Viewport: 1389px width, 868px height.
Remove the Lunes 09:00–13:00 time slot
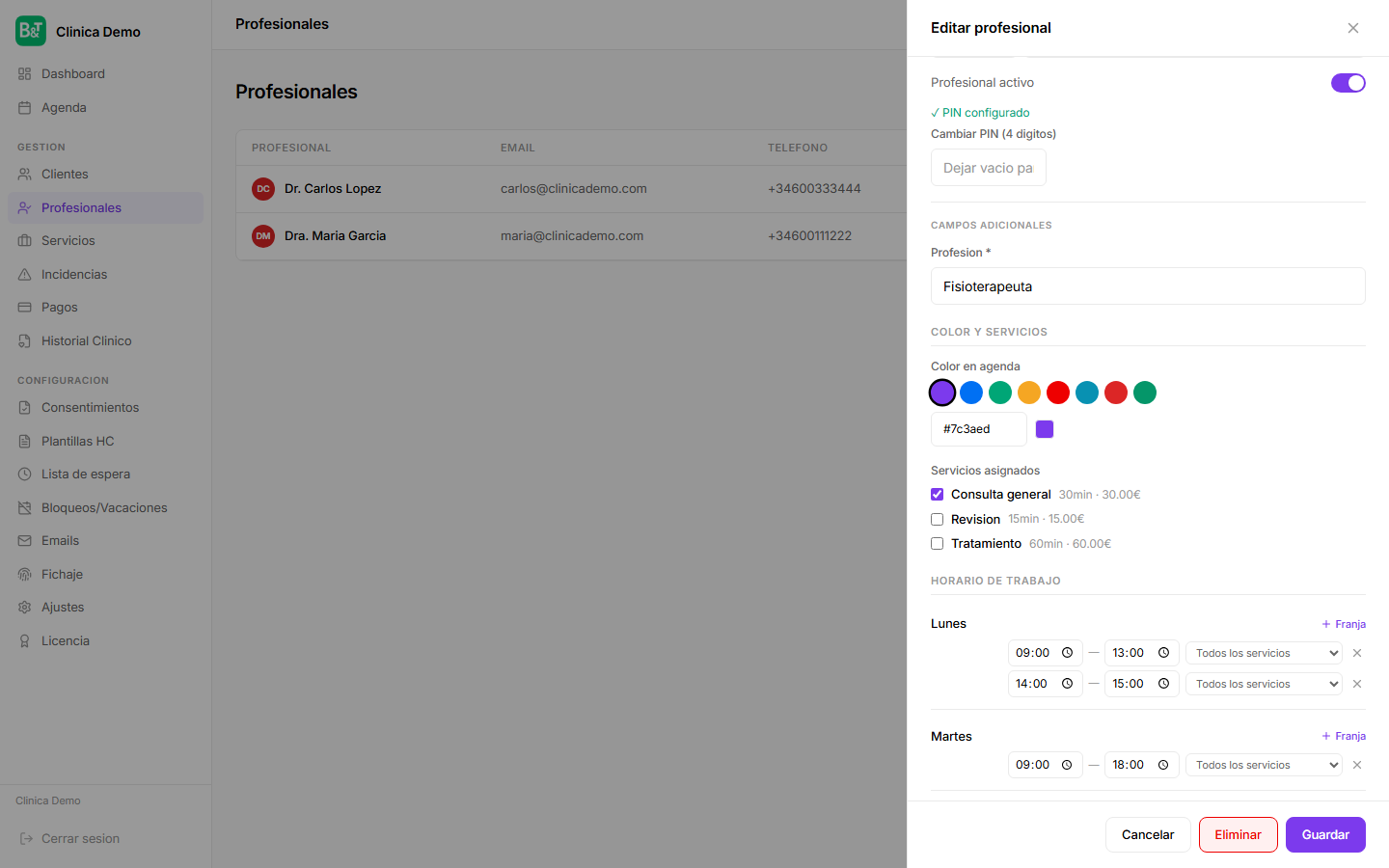pos(1357,653)
